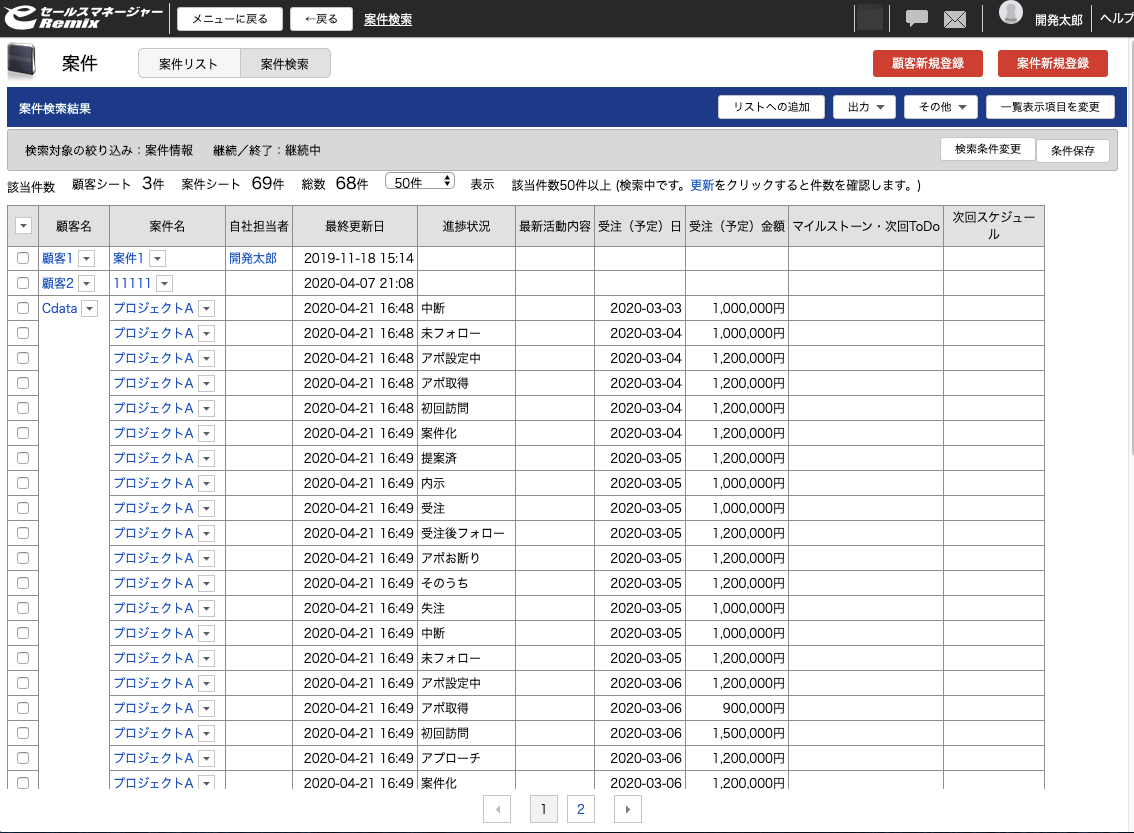The image size is (1134, 833).
Task: Select the 案件検索 tab
Action: click(x=285, y=64)
